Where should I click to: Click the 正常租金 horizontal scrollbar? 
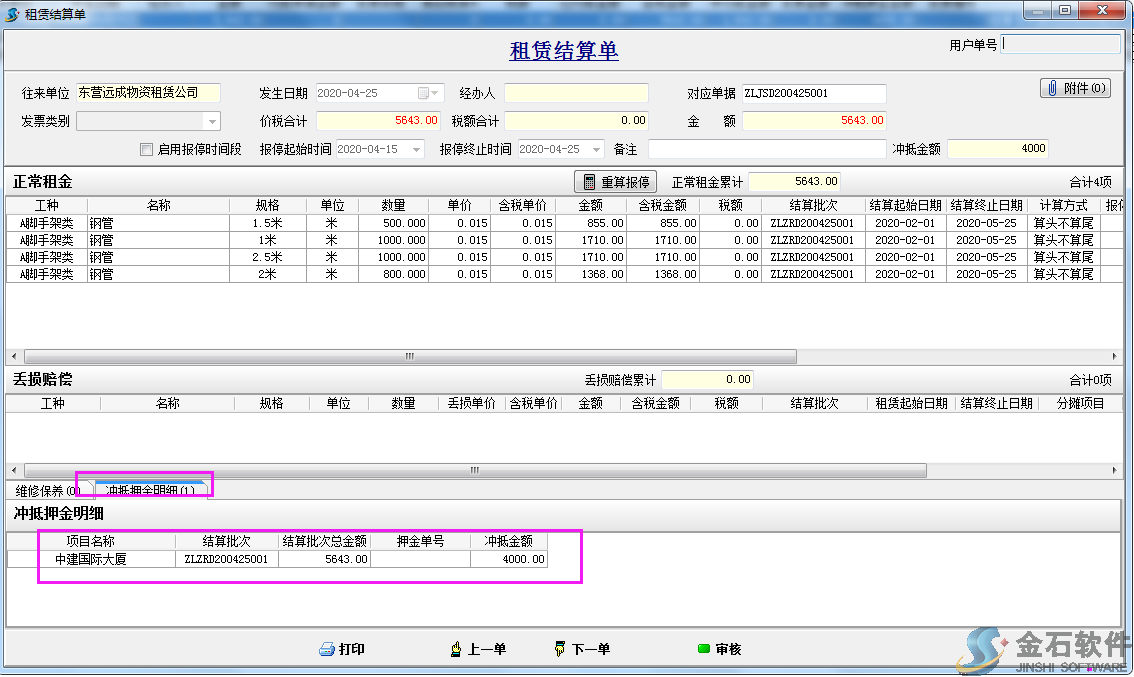pos(410,356)
